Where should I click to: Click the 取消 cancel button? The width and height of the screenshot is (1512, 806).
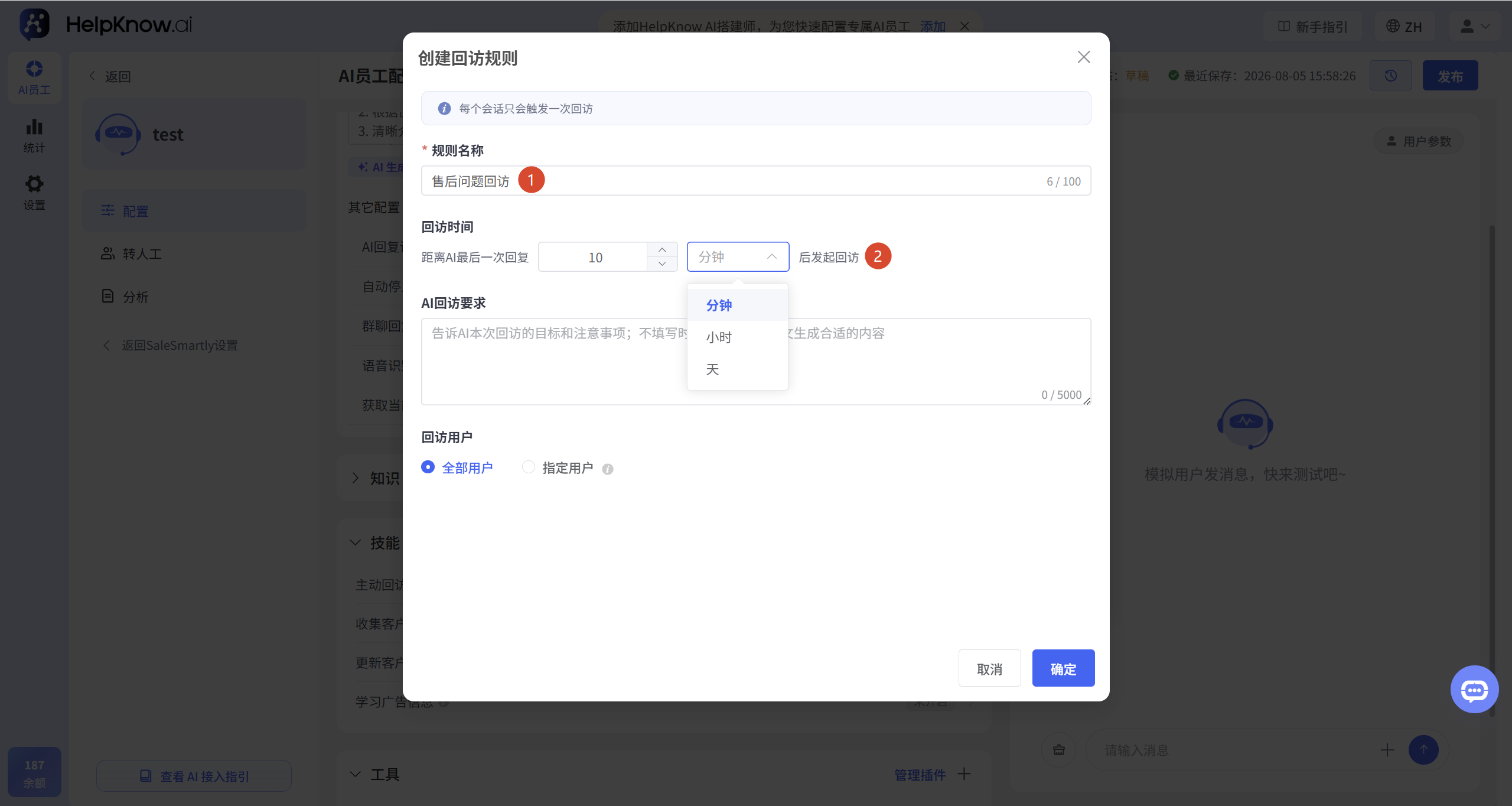(x=989, y=668)
